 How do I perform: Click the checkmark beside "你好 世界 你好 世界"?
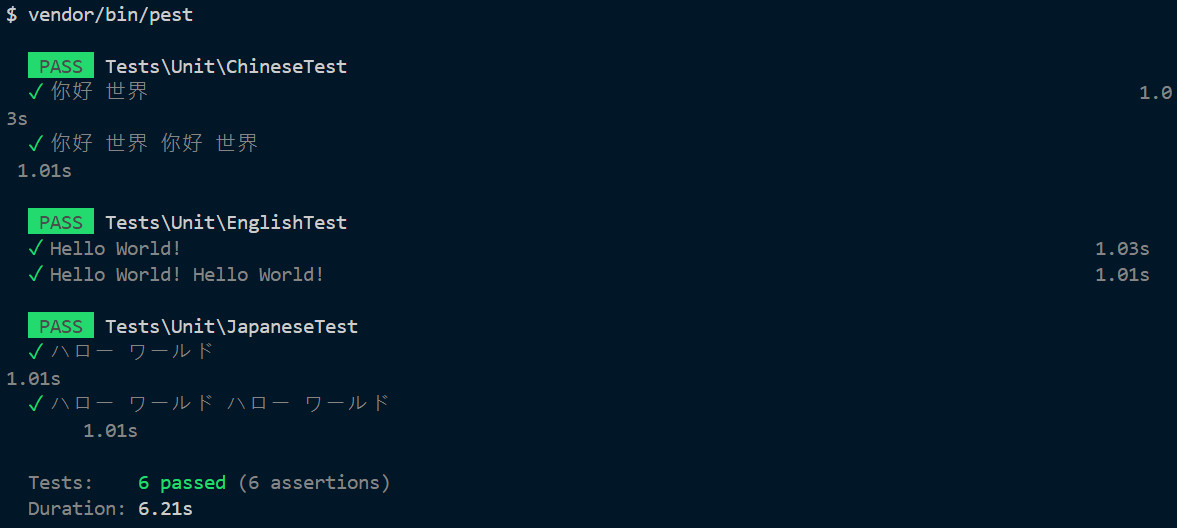pos(36,144)
